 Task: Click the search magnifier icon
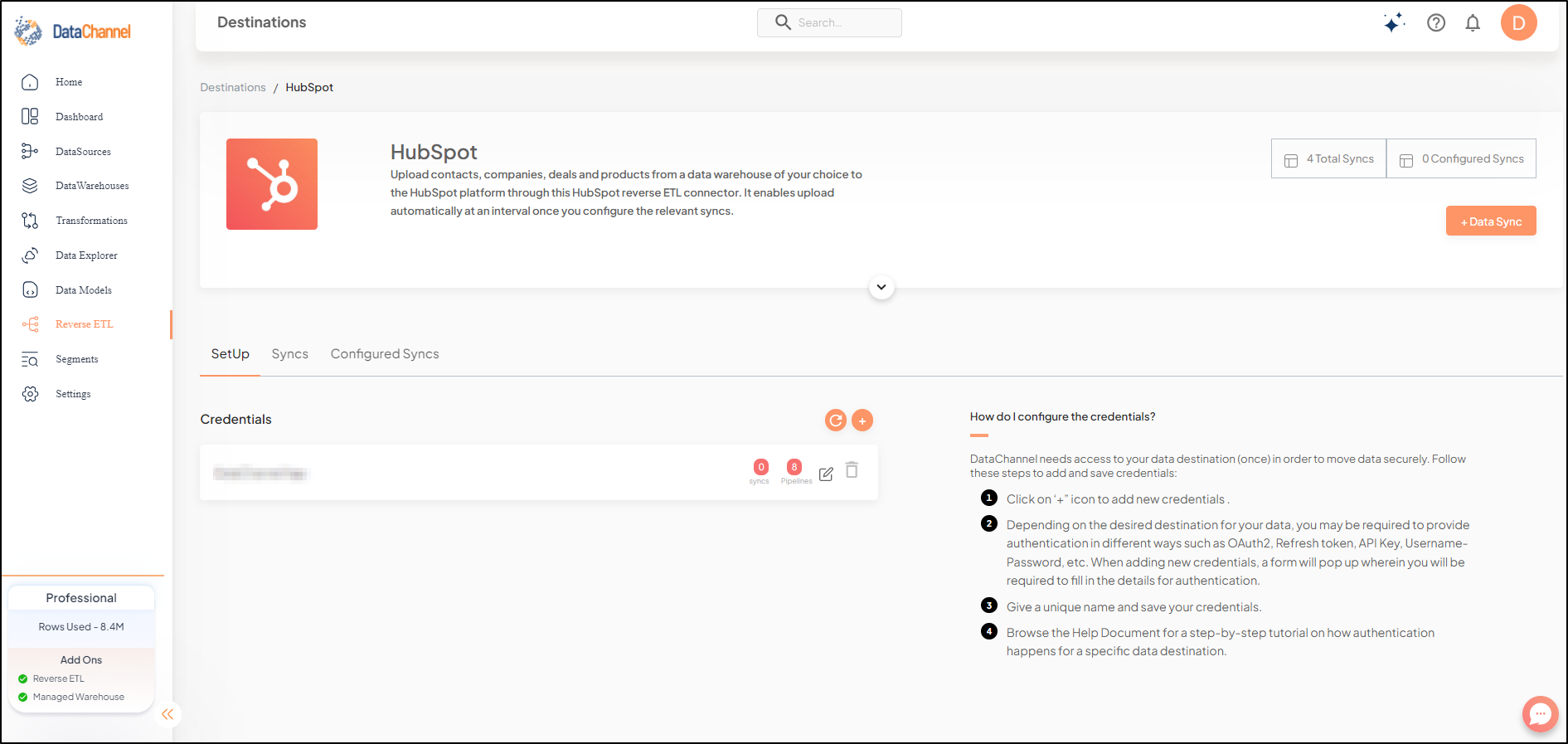pos(783,22)
